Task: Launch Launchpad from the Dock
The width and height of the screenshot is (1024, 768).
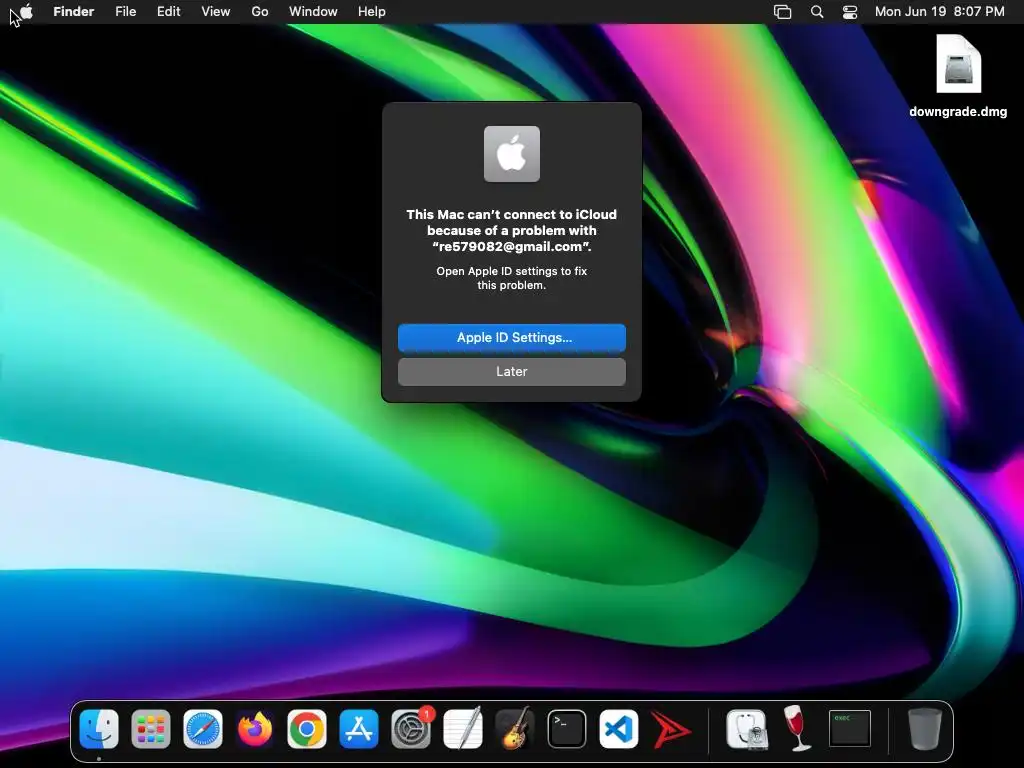Action: 151,729
